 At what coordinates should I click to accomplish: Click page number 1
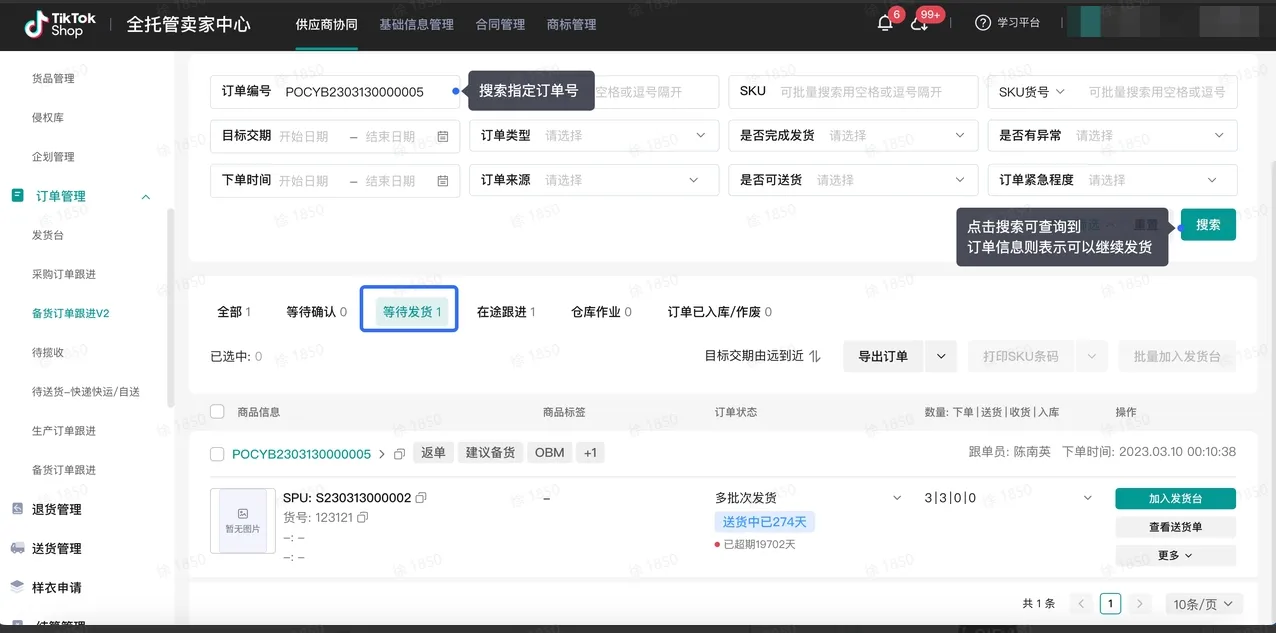pos(1110,604)
